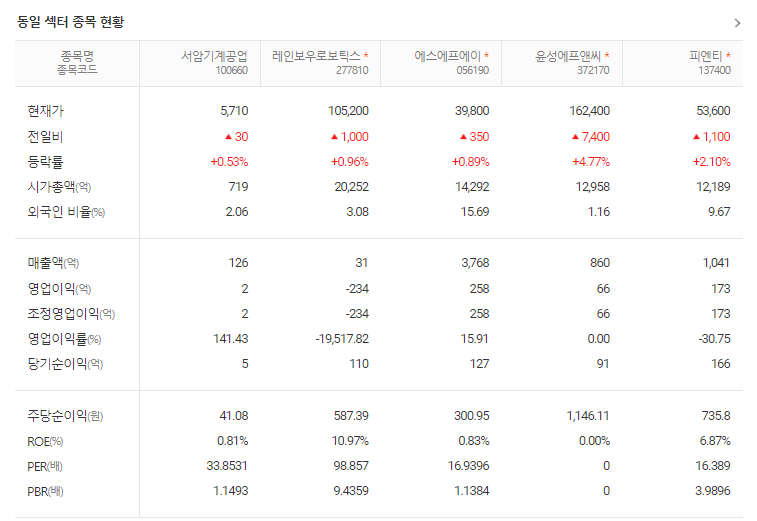The width and height of the screenshot is (757, 521).
Task: Select operating margin value 141.43
Action: pos(231,339)
